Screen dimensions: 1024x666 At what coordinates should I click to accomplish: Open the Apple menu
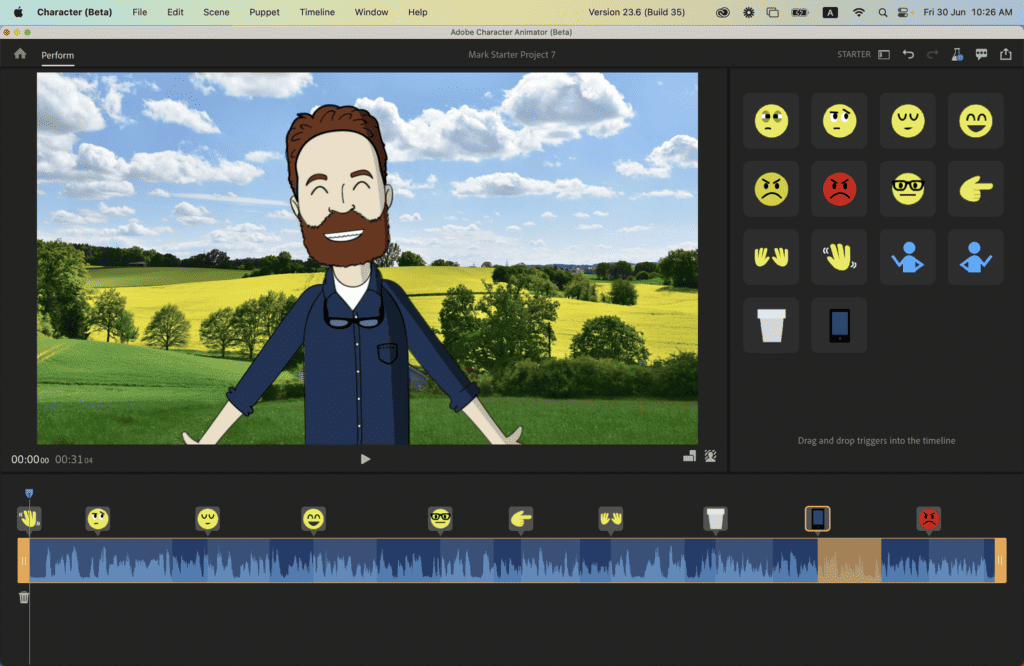(18, 12)
